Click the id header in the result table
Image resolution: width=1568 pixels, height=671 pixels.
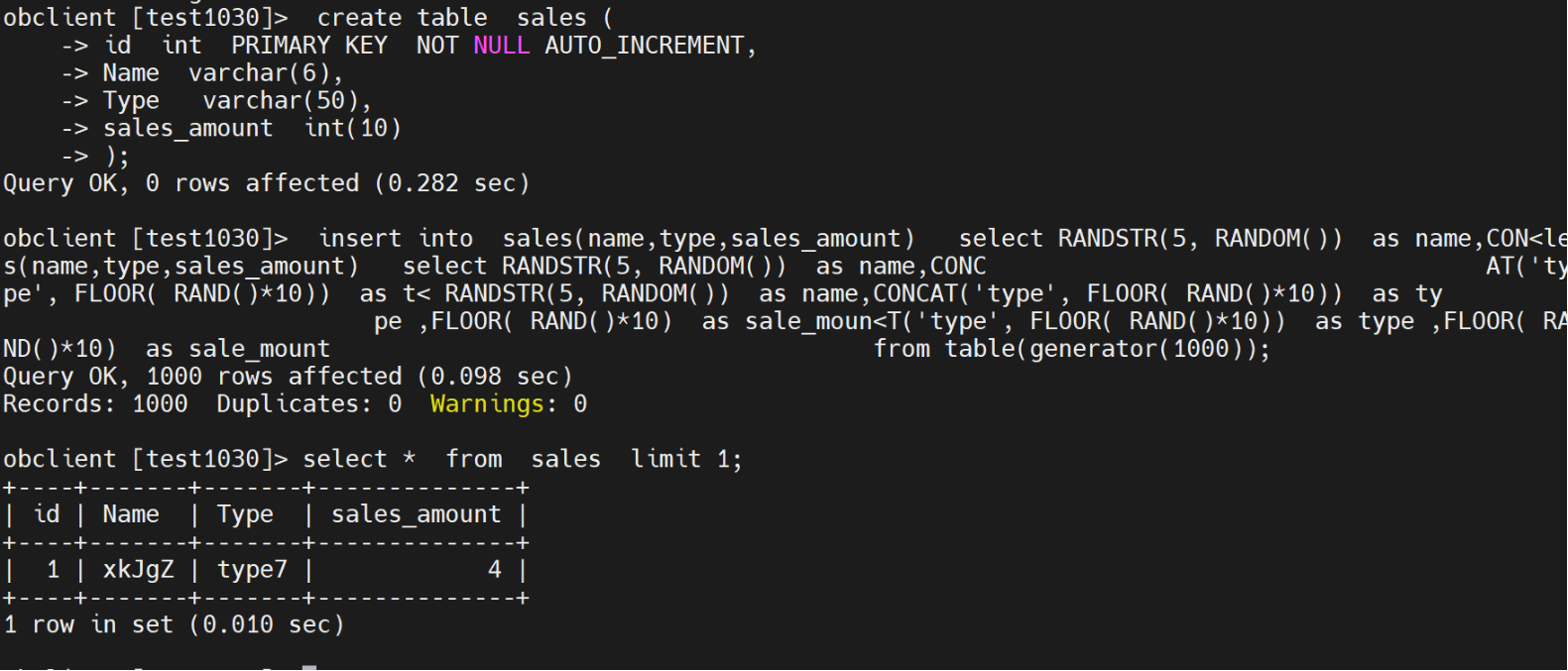coord(47,514)
